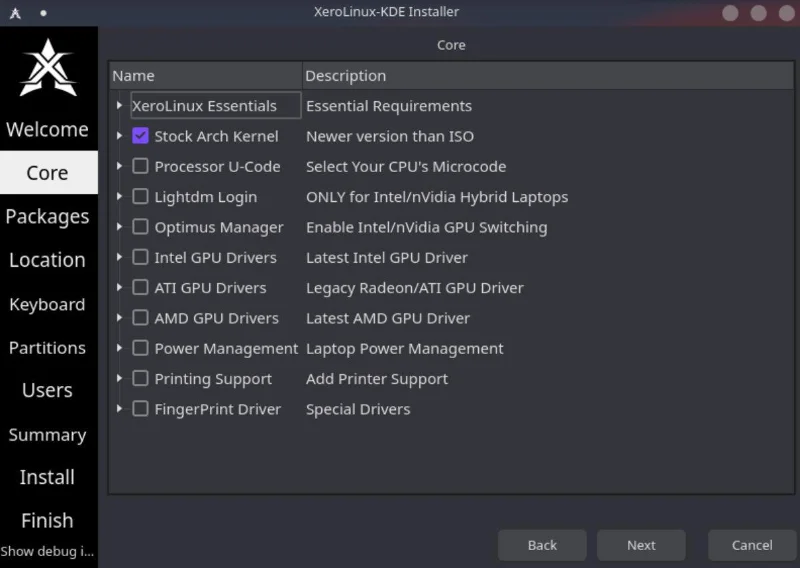
Task: Tick the Lightdm Login checkbox
Action: tap(140, 196)
